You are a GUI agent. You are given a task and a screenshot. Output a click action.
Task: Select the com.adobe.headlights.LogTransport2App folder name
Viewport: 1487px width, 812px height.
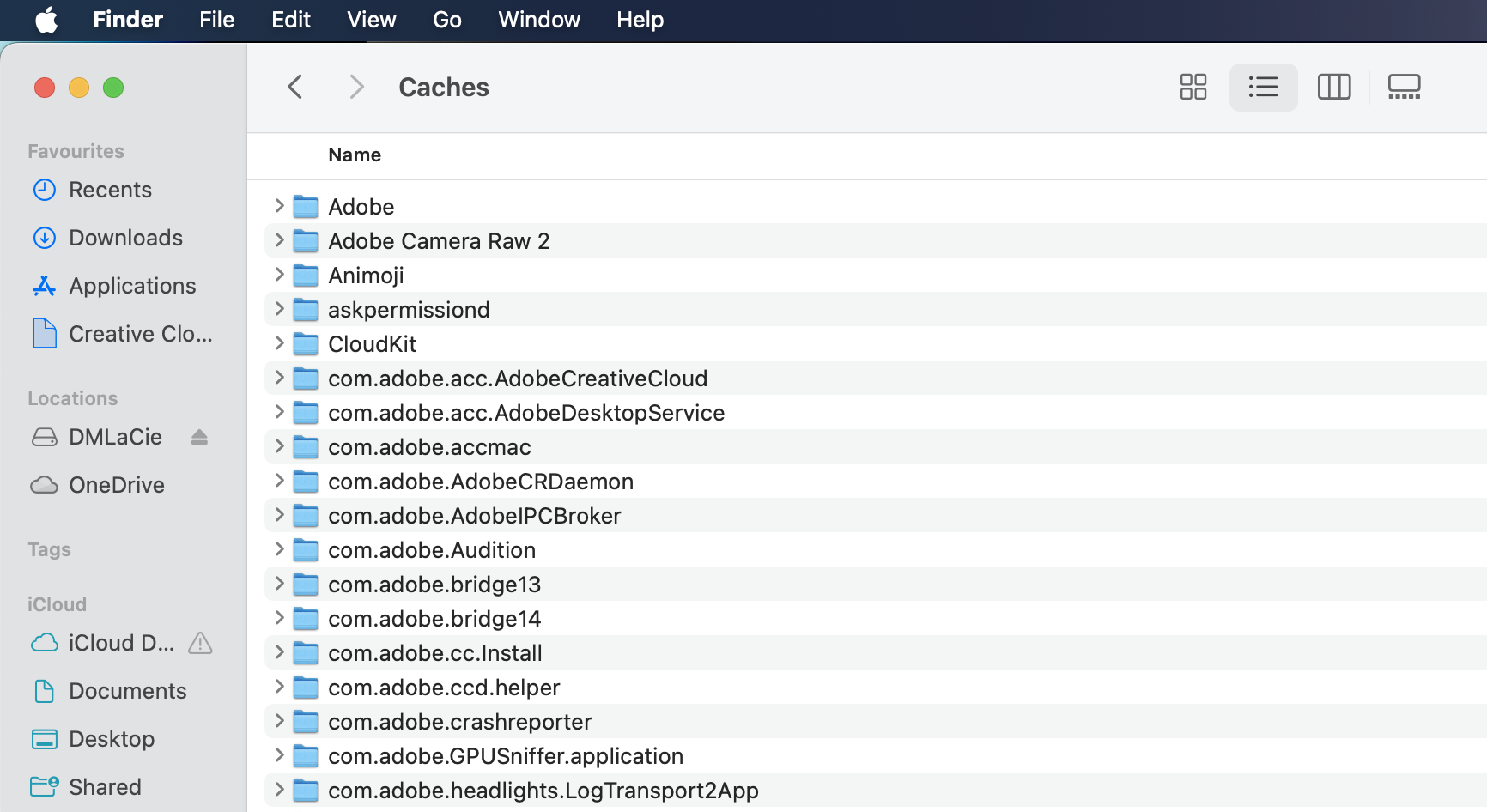click(x=543, y=791)
